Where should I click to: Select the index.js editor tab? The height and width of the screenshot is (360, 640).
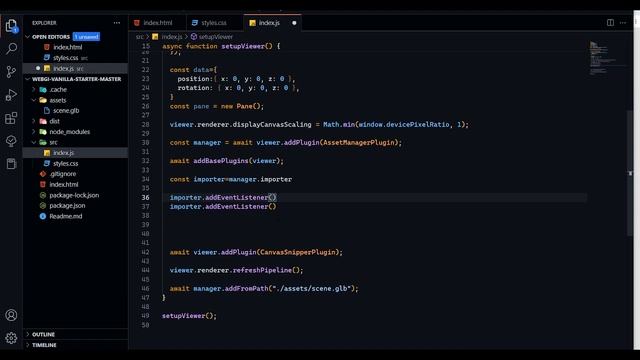(x=269, y=23)
